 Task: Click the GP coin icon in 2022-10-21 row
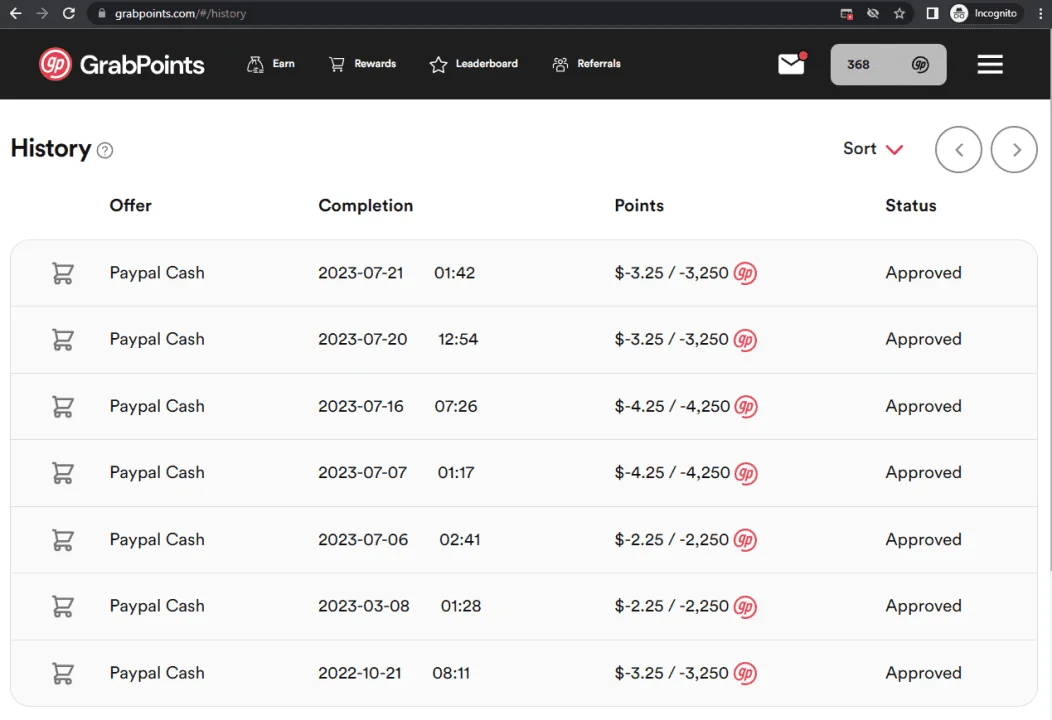[x=745, y=673]
